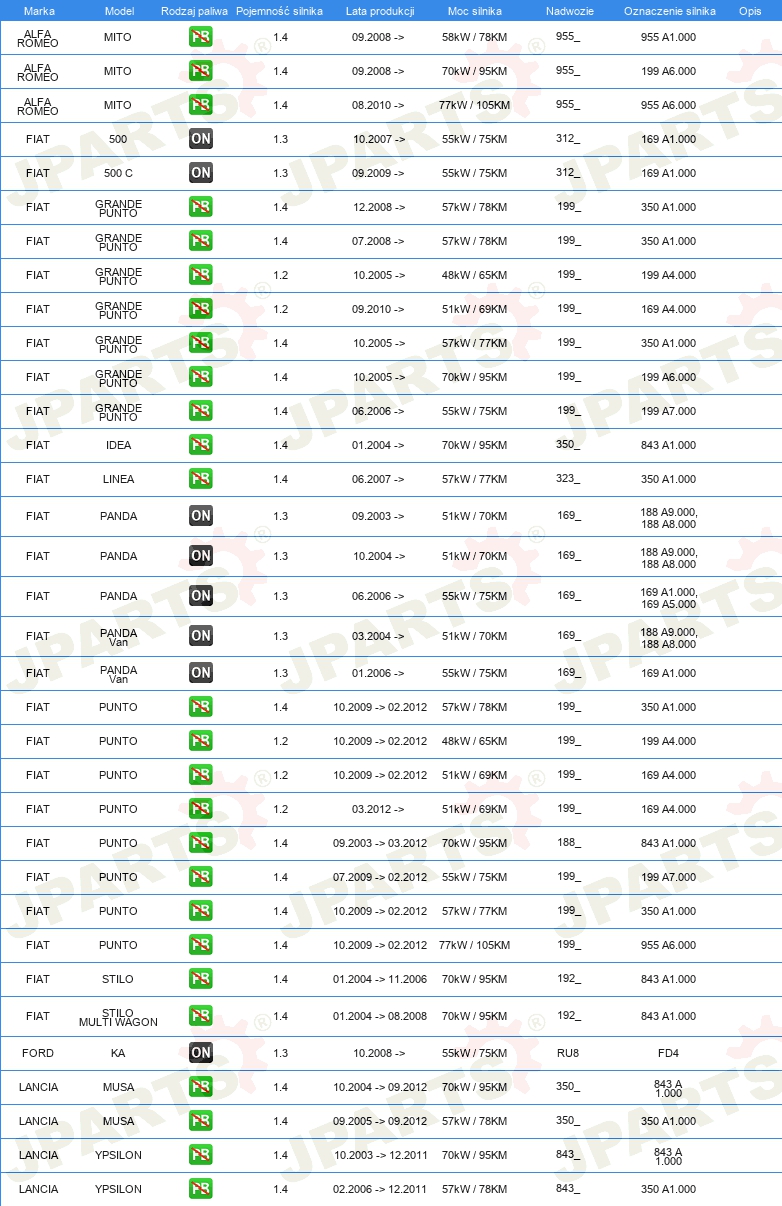Click the IDEA model cell
This screenshot has height=1206, width=782.
click(118, 445)
